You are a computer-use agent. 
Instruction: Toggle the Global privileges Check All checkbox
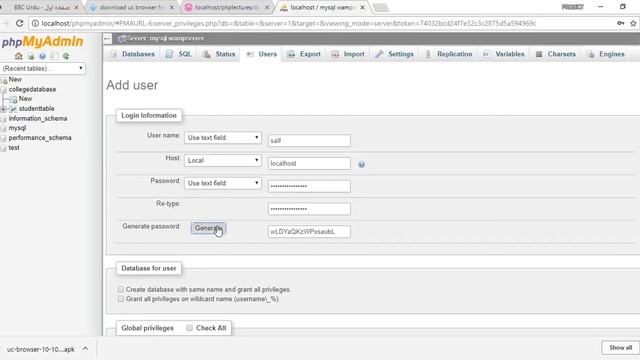(x=189, y=328)
